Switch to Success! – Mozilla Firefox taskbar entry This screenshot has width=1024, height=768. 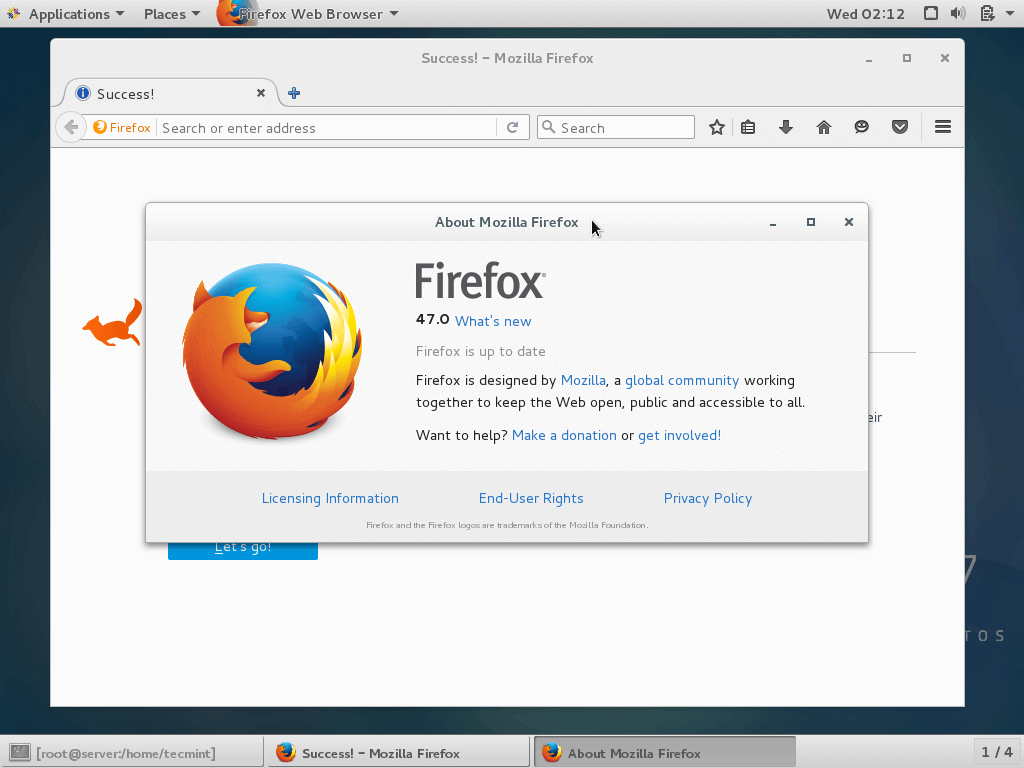398,752
